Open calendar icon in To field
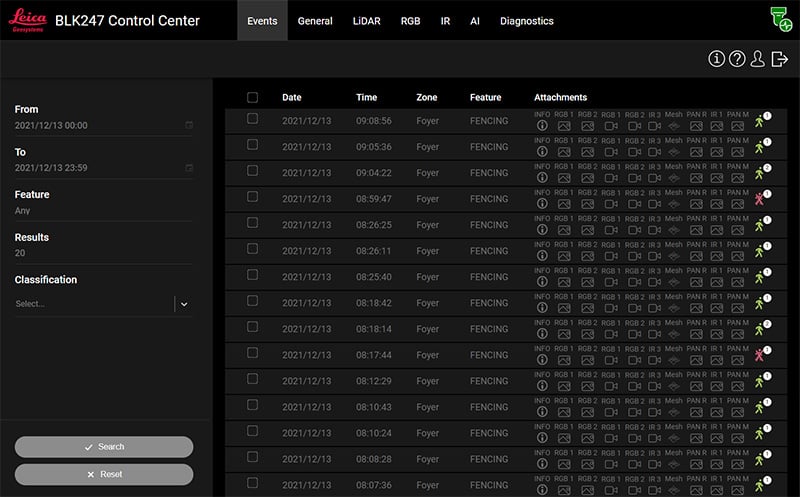Screen dimensions: 800x497 point(189,168)
